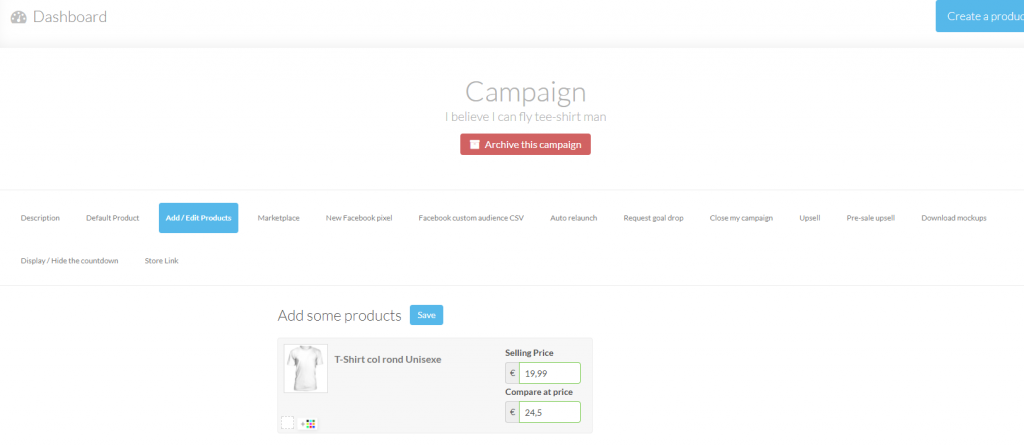This screenshot has width=1024, height=446.
Task: Open Facebook custom audience CSV tab
Action: (x=471, y=218)
